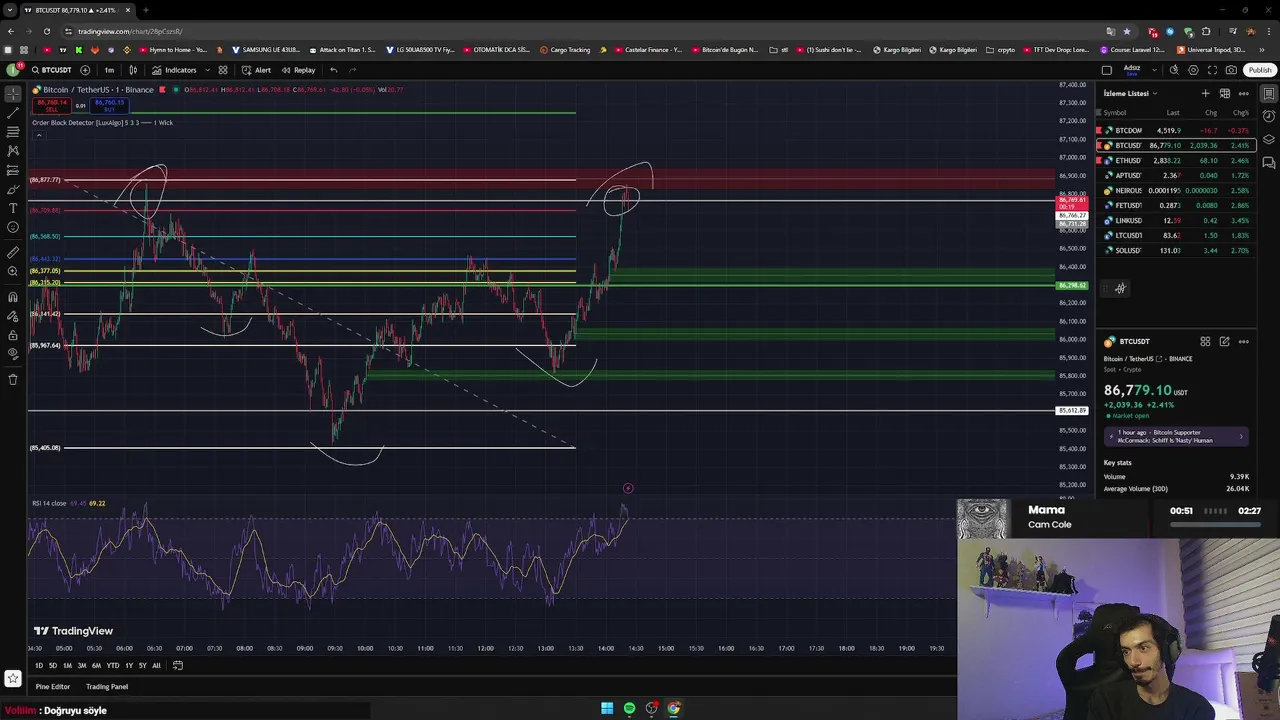Select the ETHUSD watchlist row
Image resolution: width=1280 pixels, height=720 pixels.
[x=1176, y=160]
